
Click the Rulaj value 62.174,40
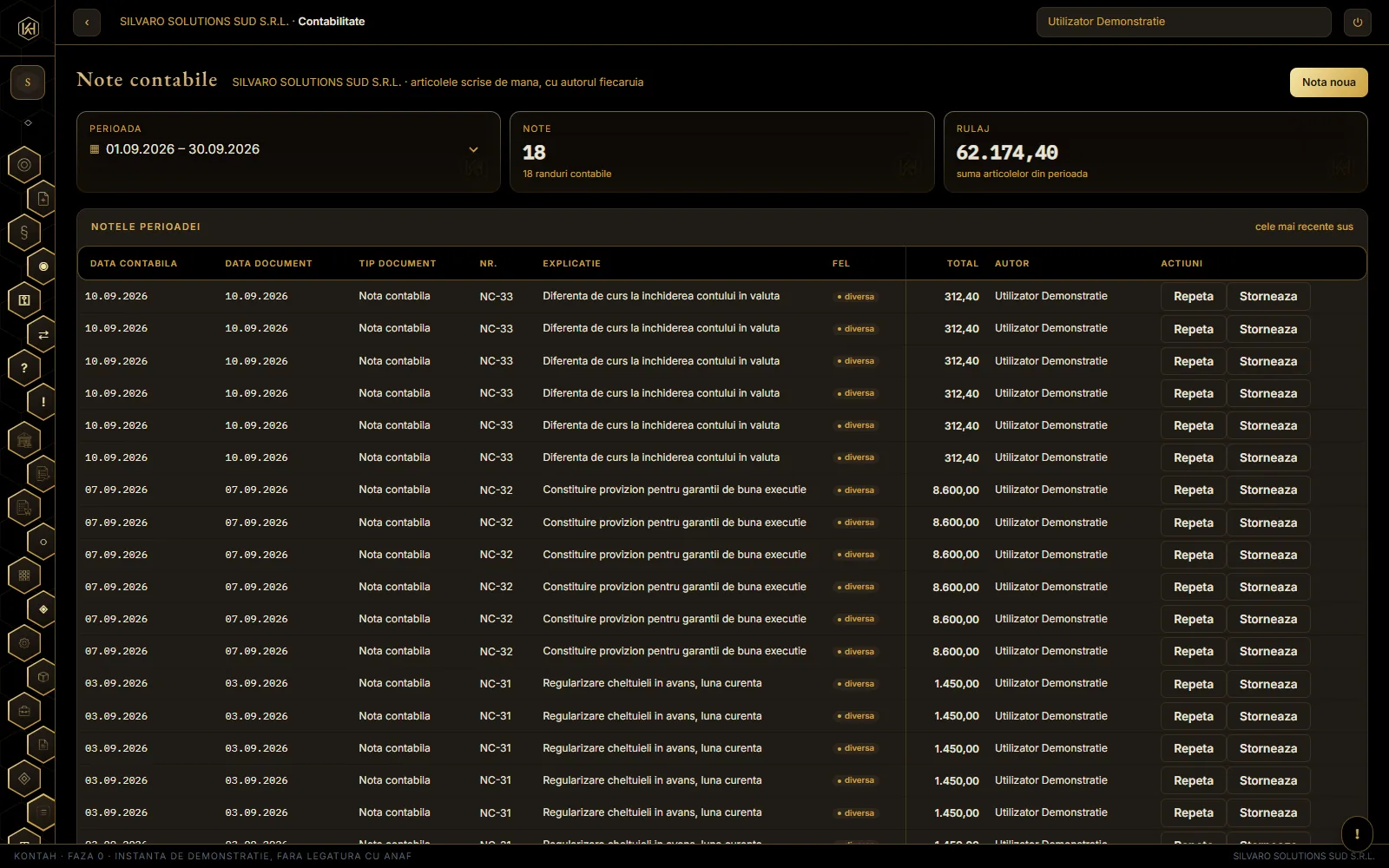[x=1007, y=153]
